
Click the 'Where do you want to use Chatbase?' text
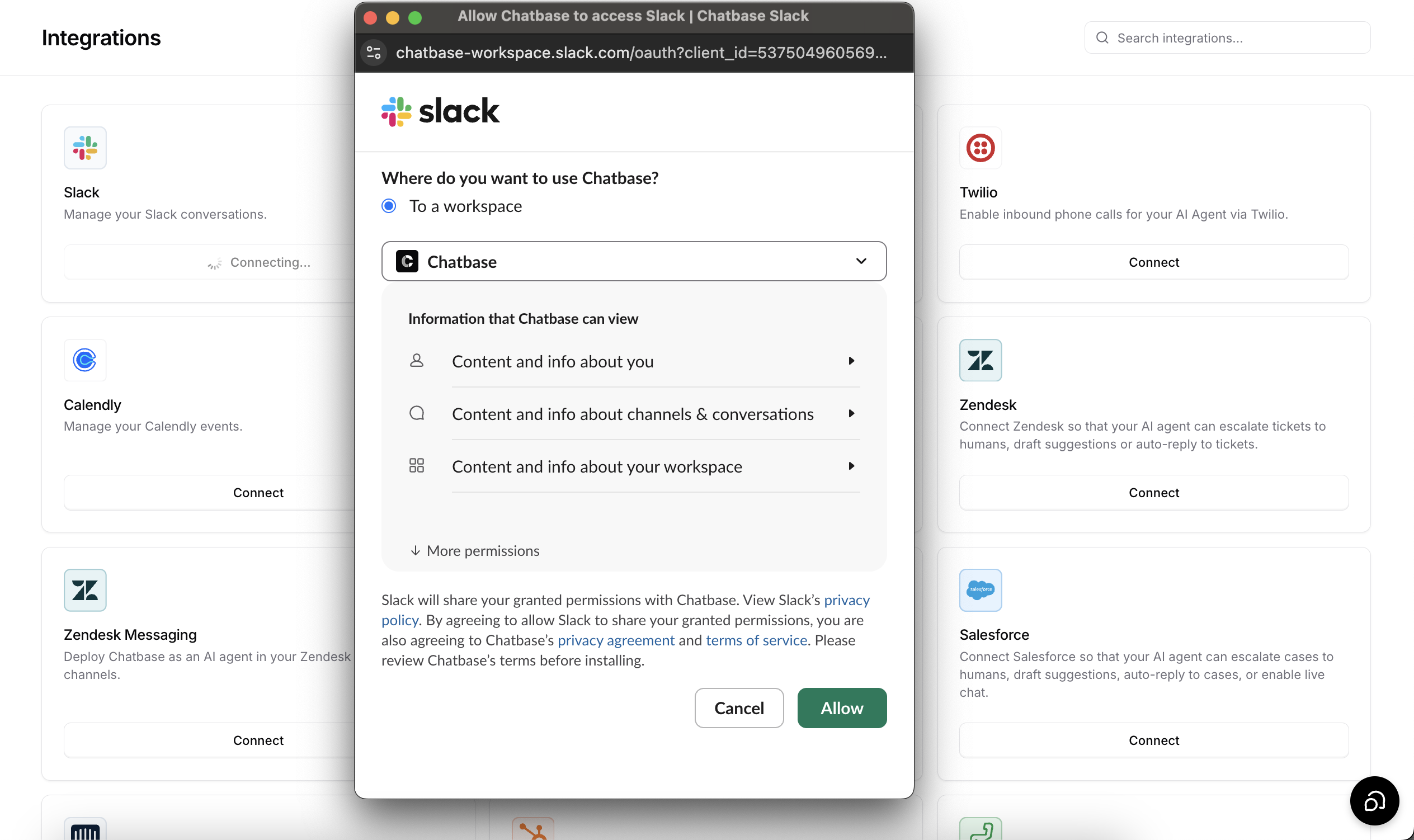(x=520, y=178)
